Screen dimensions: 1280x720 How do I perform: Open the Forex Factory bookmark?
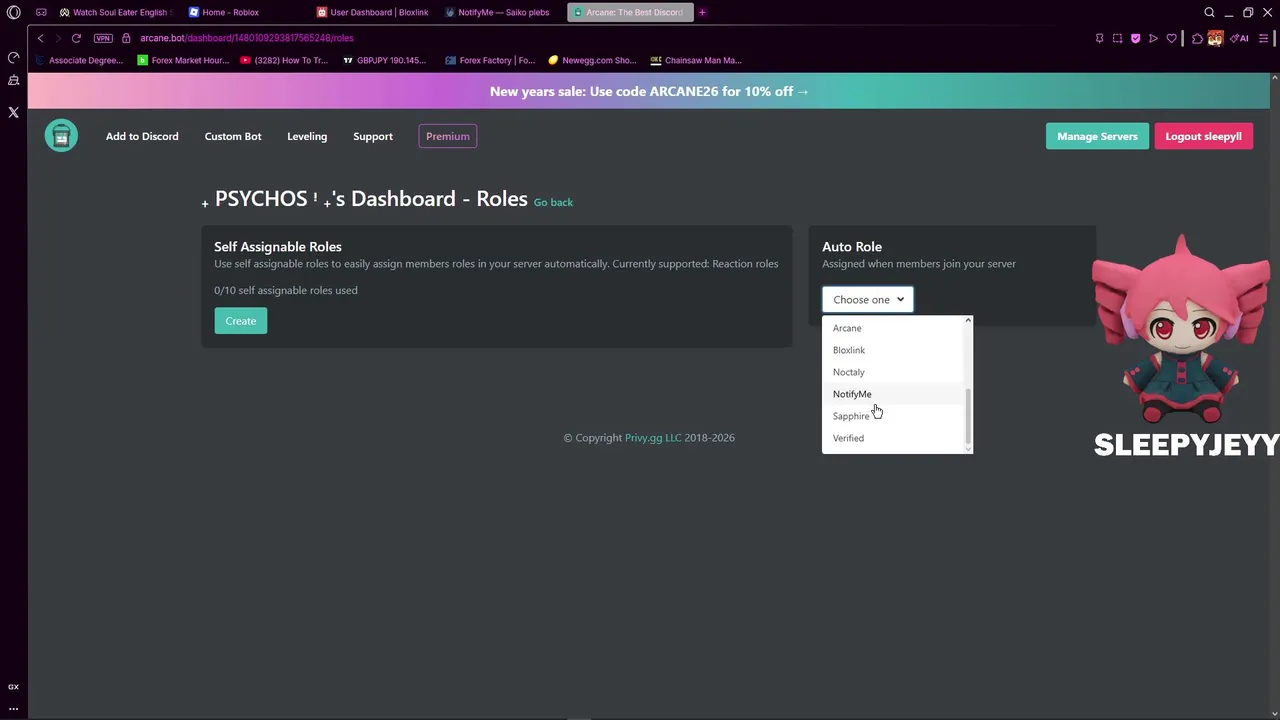pyautogui.click(x=490, y=60)
